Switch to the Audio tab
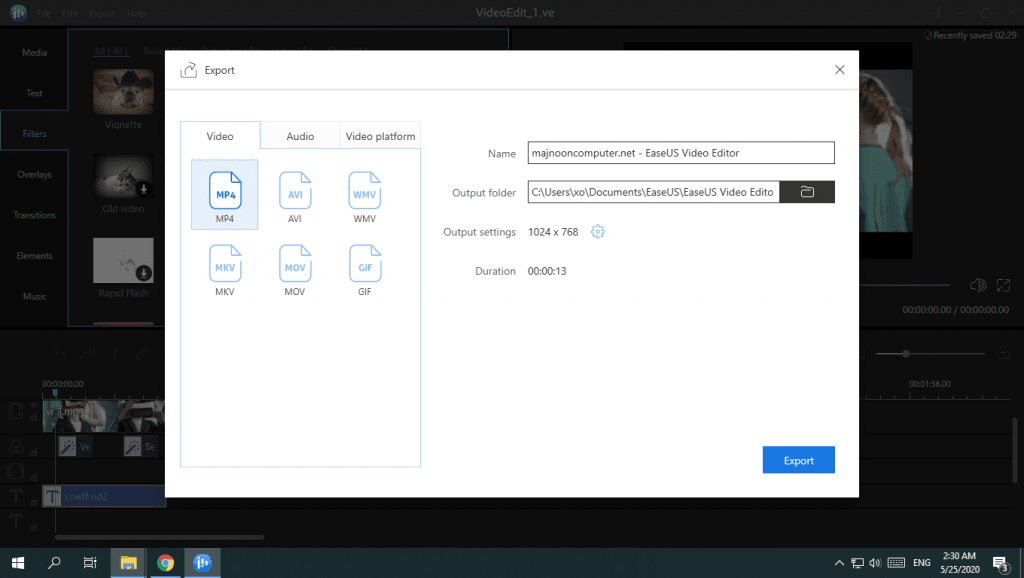The width and height of the screenshot is (1024, 578). pos(300,136)
